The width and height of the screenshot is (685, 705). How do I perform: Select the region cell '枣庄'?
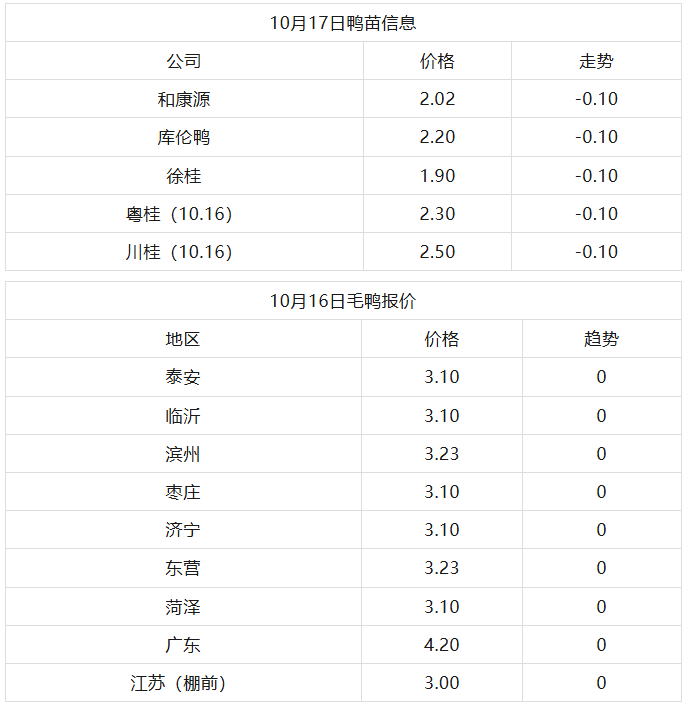point(182,492)
